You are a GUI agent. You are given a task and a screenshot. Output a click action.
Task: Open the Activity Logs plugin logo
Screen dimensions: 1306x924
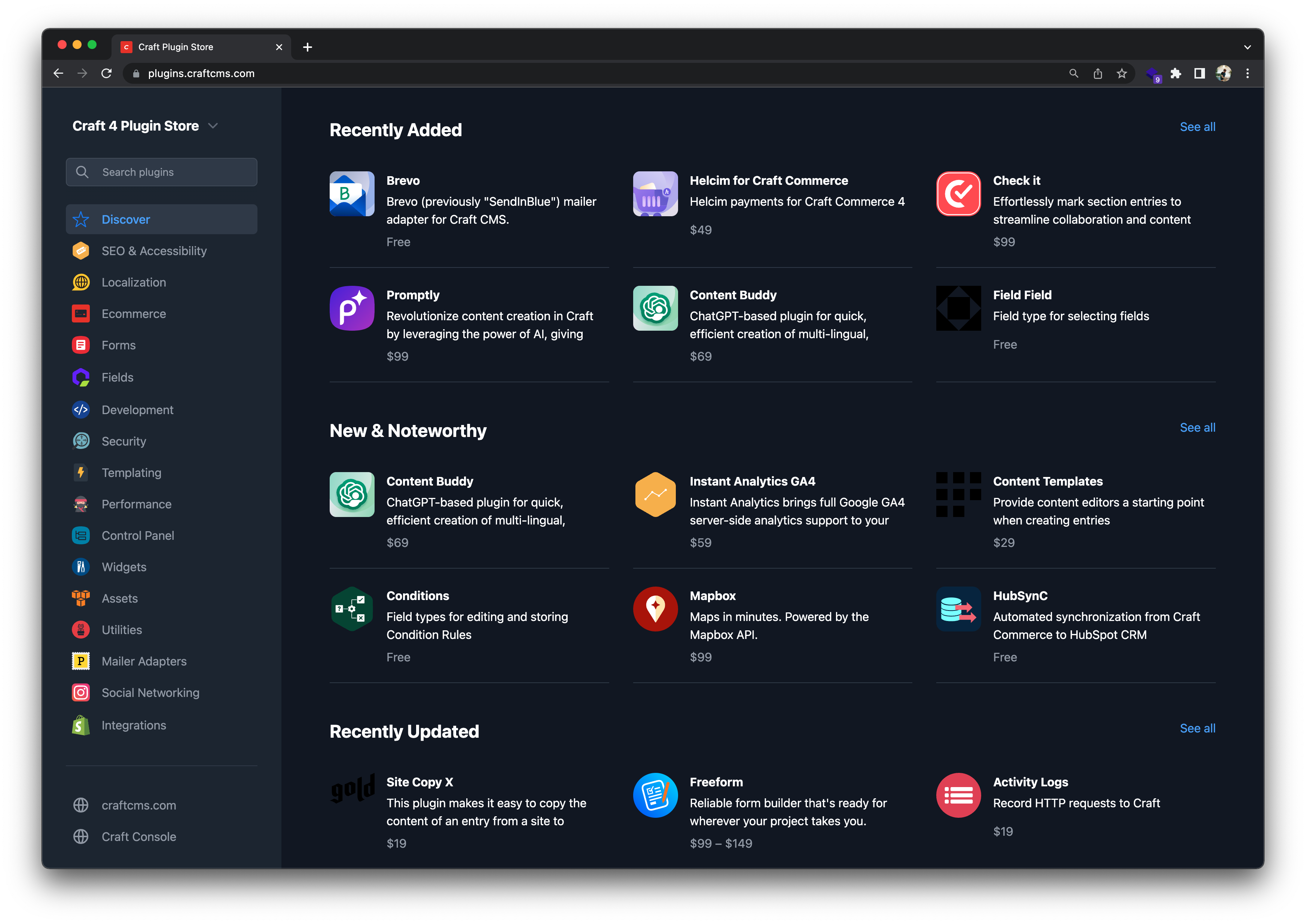(958, 795)
